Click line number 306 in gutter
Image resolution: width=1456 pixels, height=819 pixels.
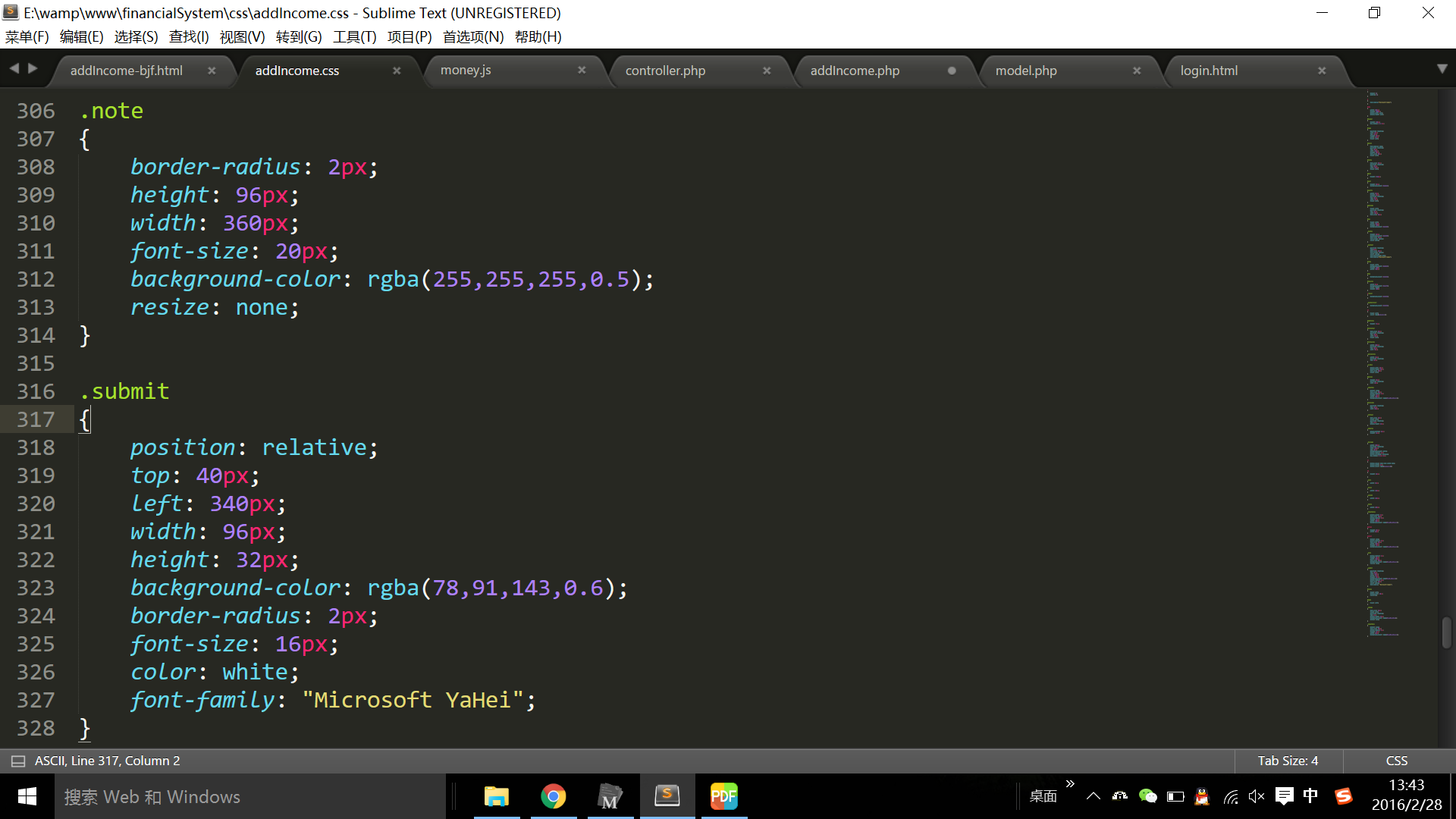[36, 111]
